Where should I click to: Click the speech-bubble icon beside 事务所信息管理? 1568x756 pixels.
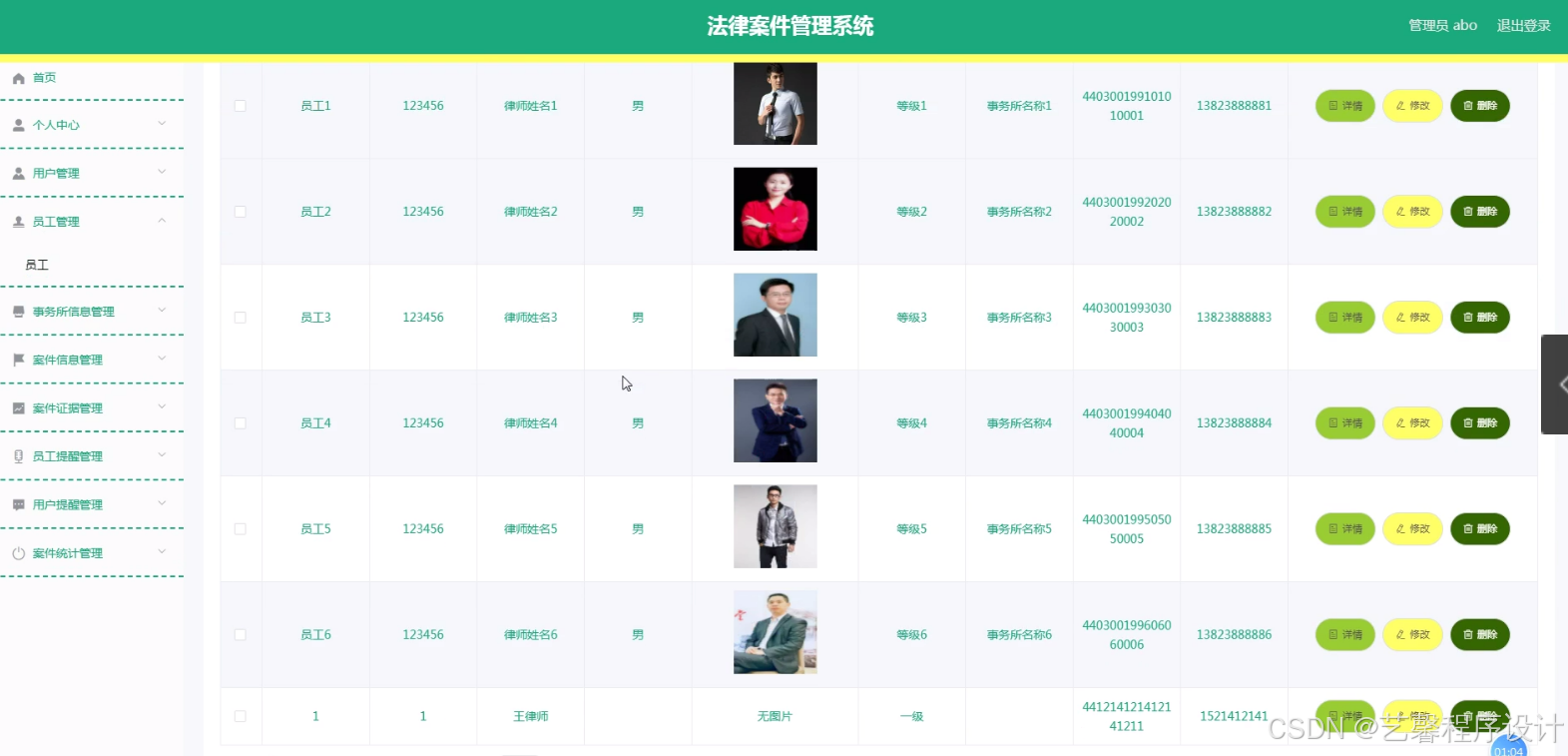(17, 311)
